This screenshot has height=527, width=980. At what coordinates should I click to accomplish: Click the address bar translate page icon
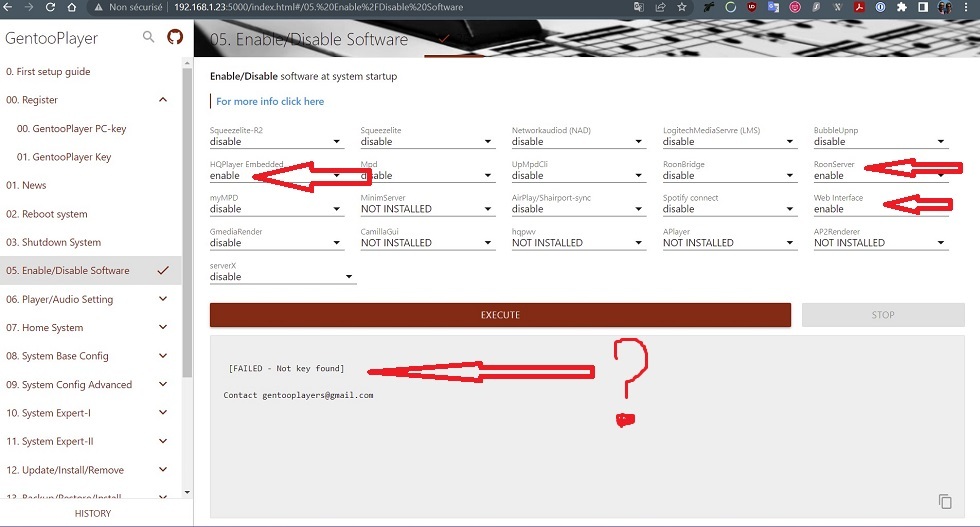coord(638,7)
